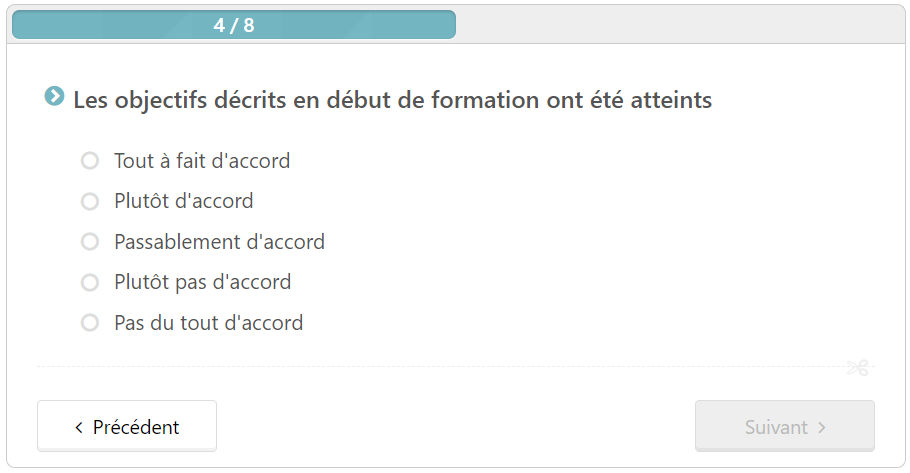
Task: Click the question heading about objectifs atteints
Action: [x=392, y=100]
